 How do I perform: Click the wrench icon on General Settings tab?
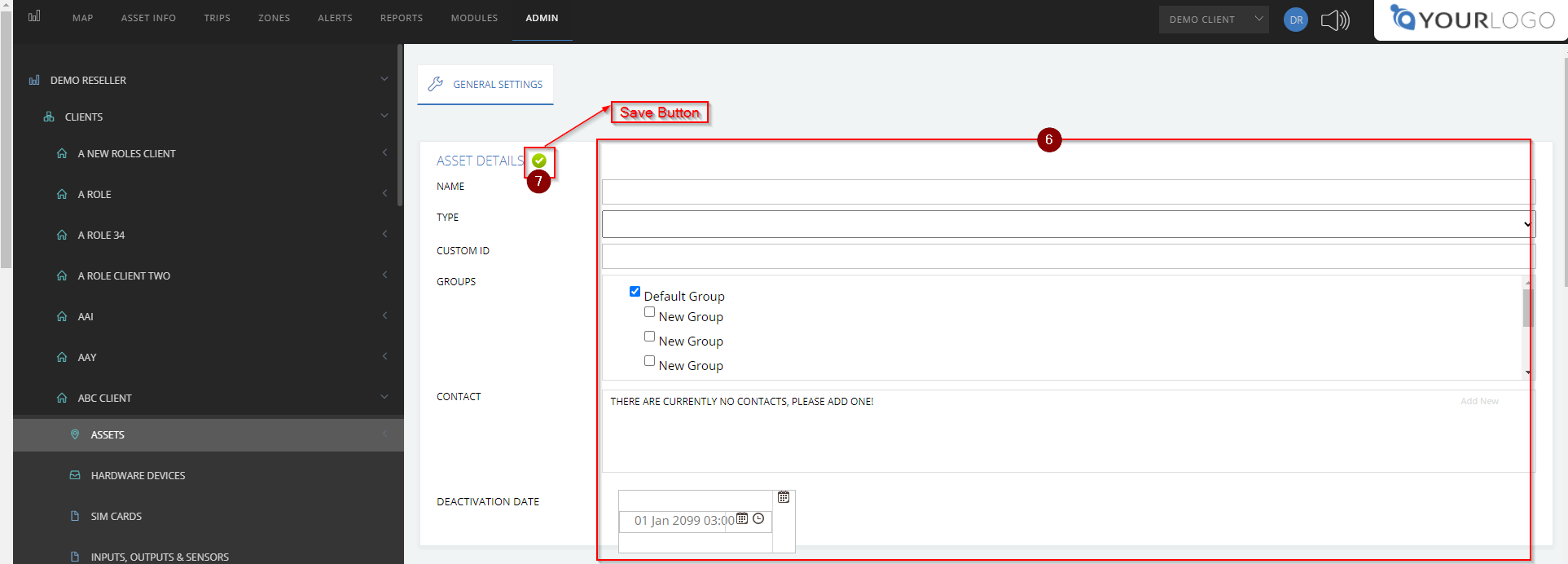(436, 83)
